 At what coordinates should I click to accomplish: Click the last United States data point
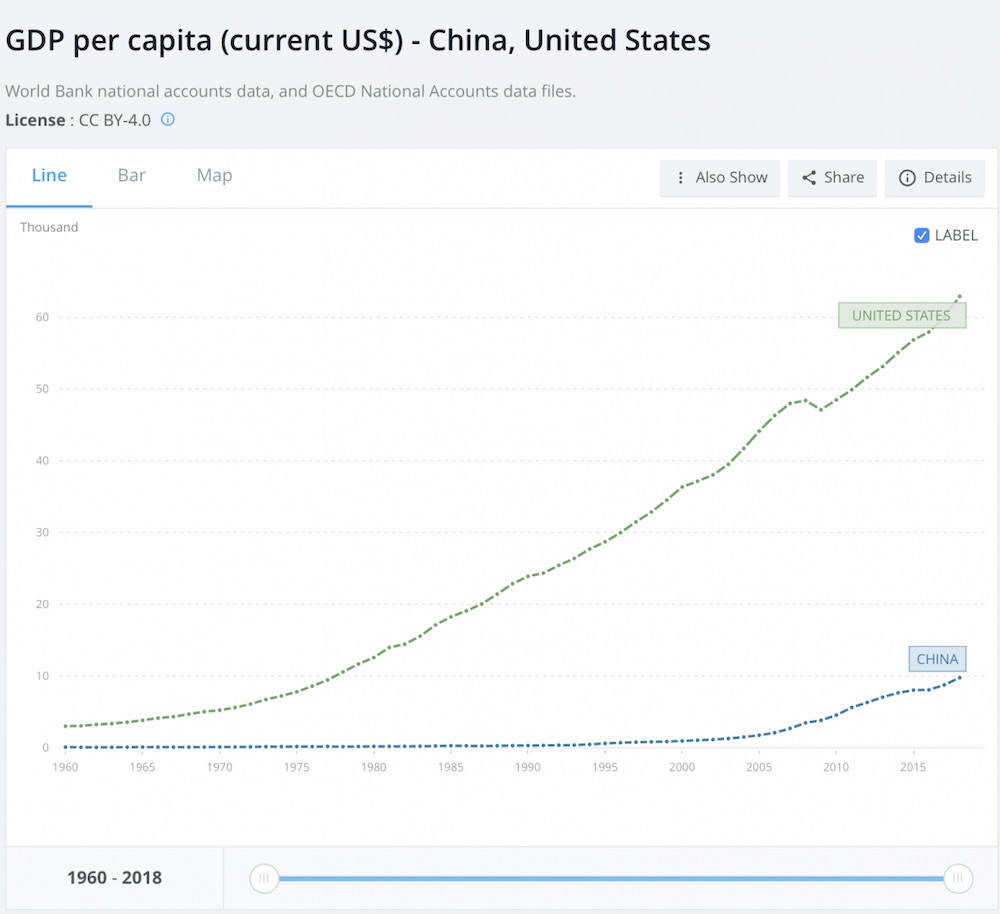click(x=960, y=296)
